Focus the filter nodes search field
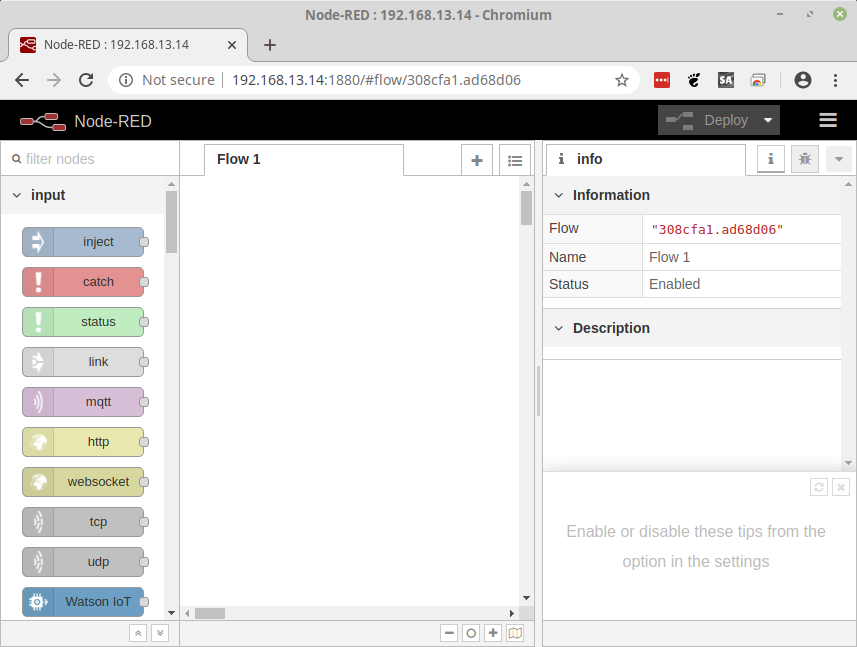857x647 pixels. (91, 159)
